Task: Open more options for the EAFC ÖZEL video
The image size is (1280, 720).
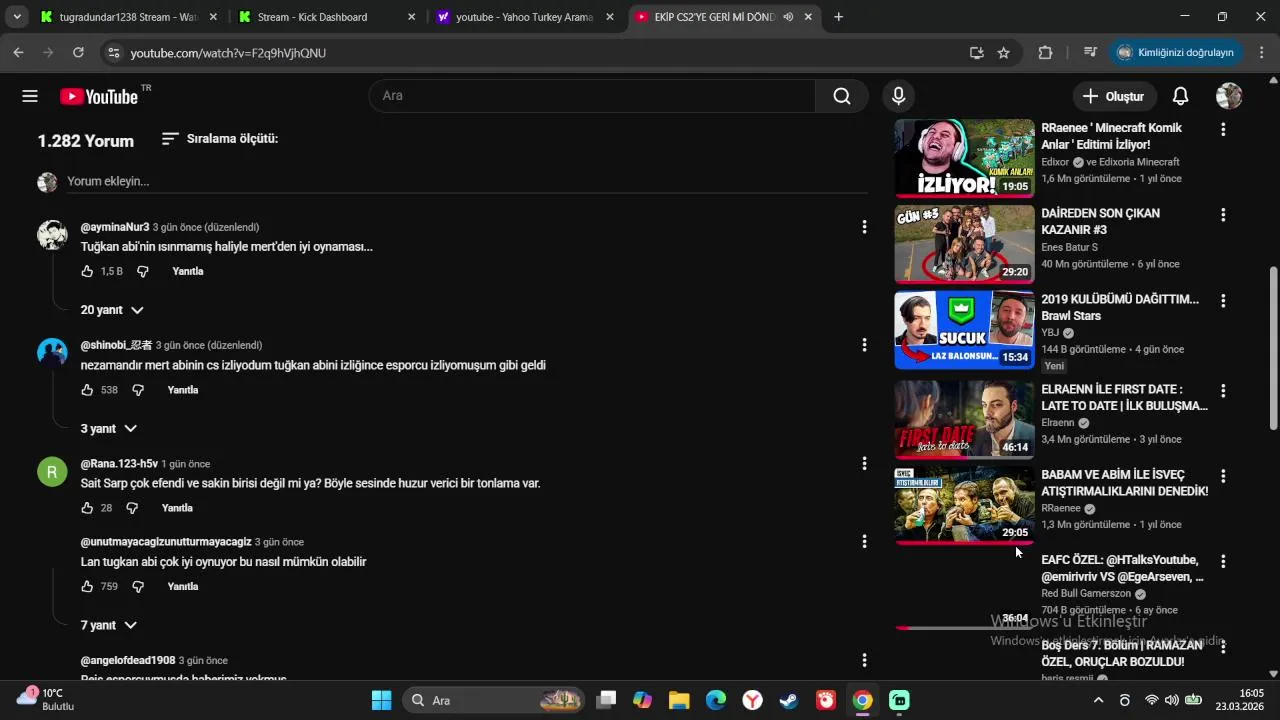Action: [1222, 561]
